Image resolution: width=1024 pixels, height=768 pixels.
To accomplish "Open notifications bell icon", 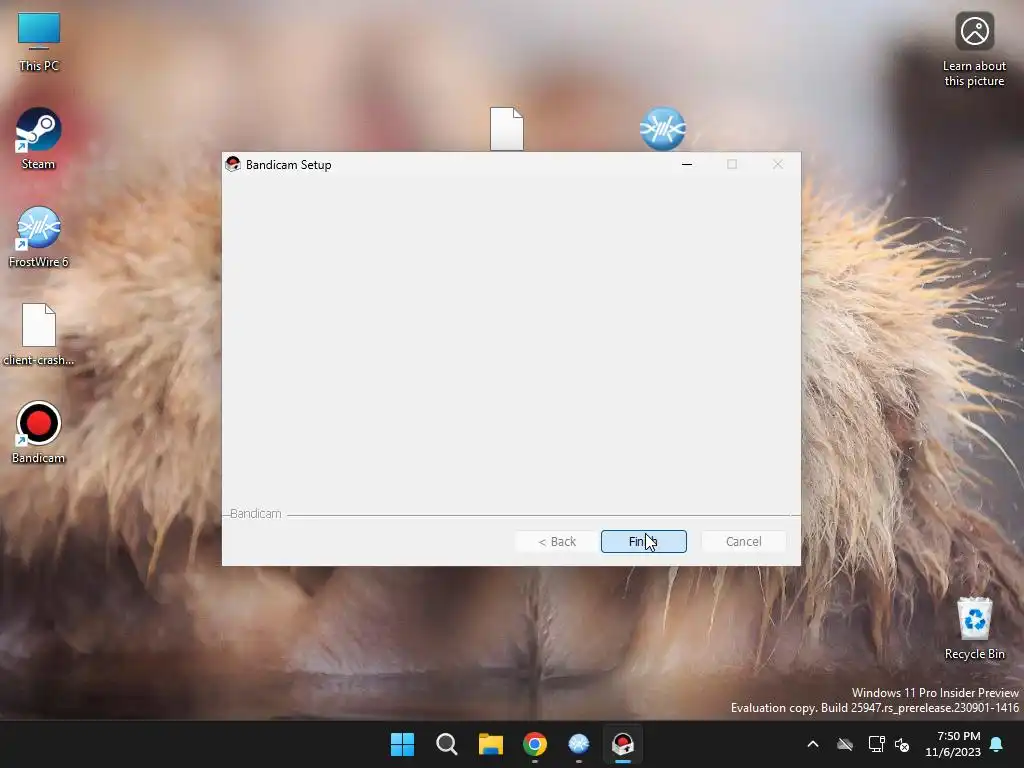I will click(997, 744).
